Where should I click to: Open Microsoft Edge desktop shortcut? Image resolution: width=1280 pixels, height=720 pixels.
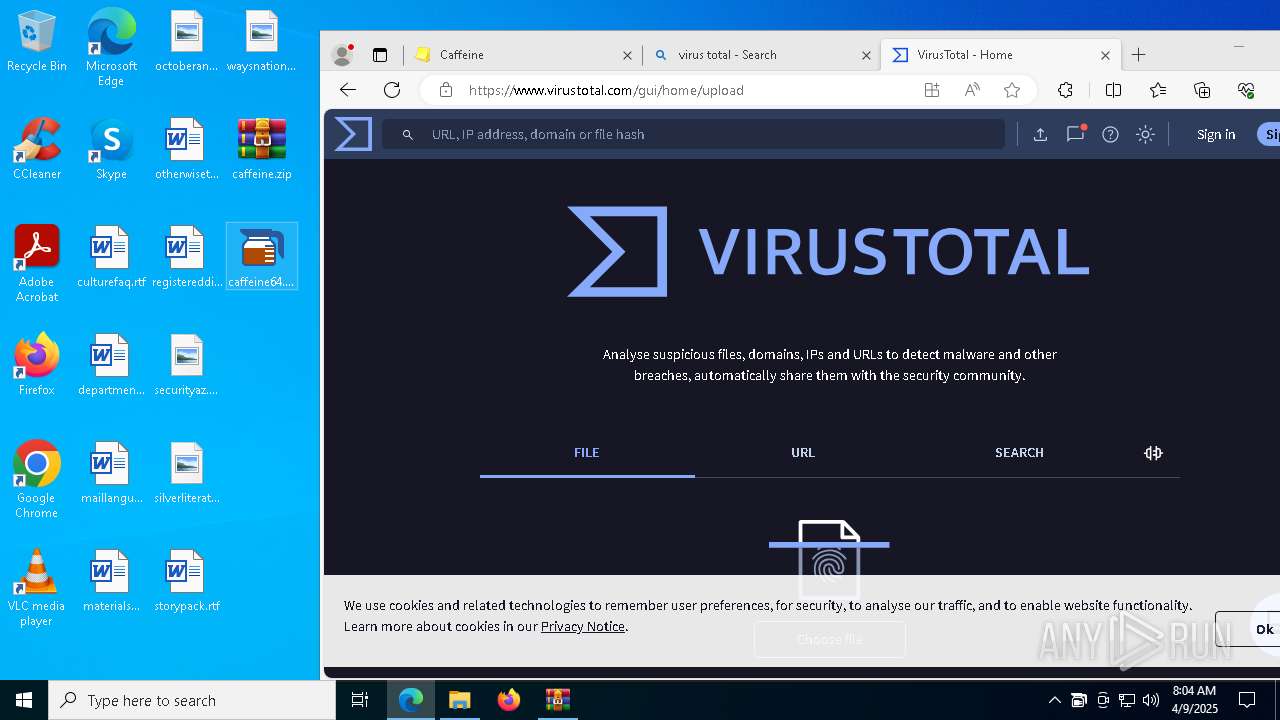click(x=111, y=48)
